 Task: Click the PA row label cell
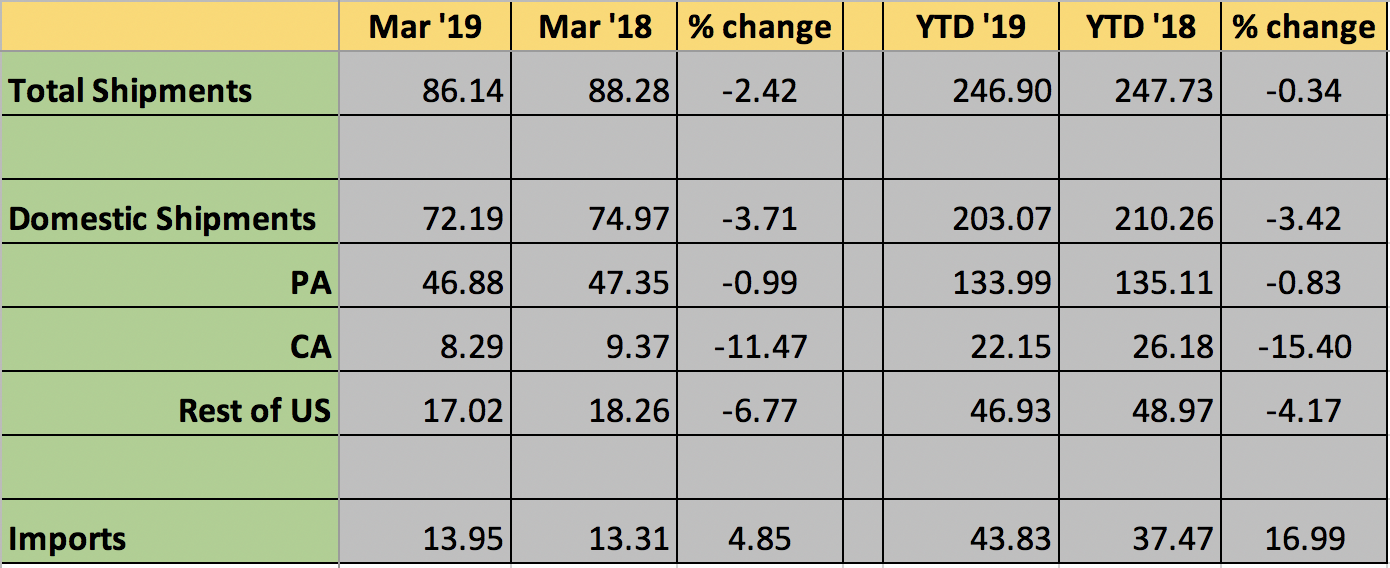point(310,283)
